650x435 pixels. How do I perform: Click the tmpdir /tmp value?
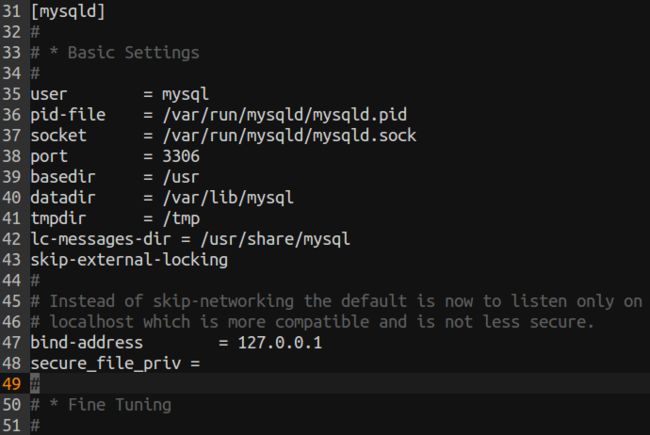181,219
